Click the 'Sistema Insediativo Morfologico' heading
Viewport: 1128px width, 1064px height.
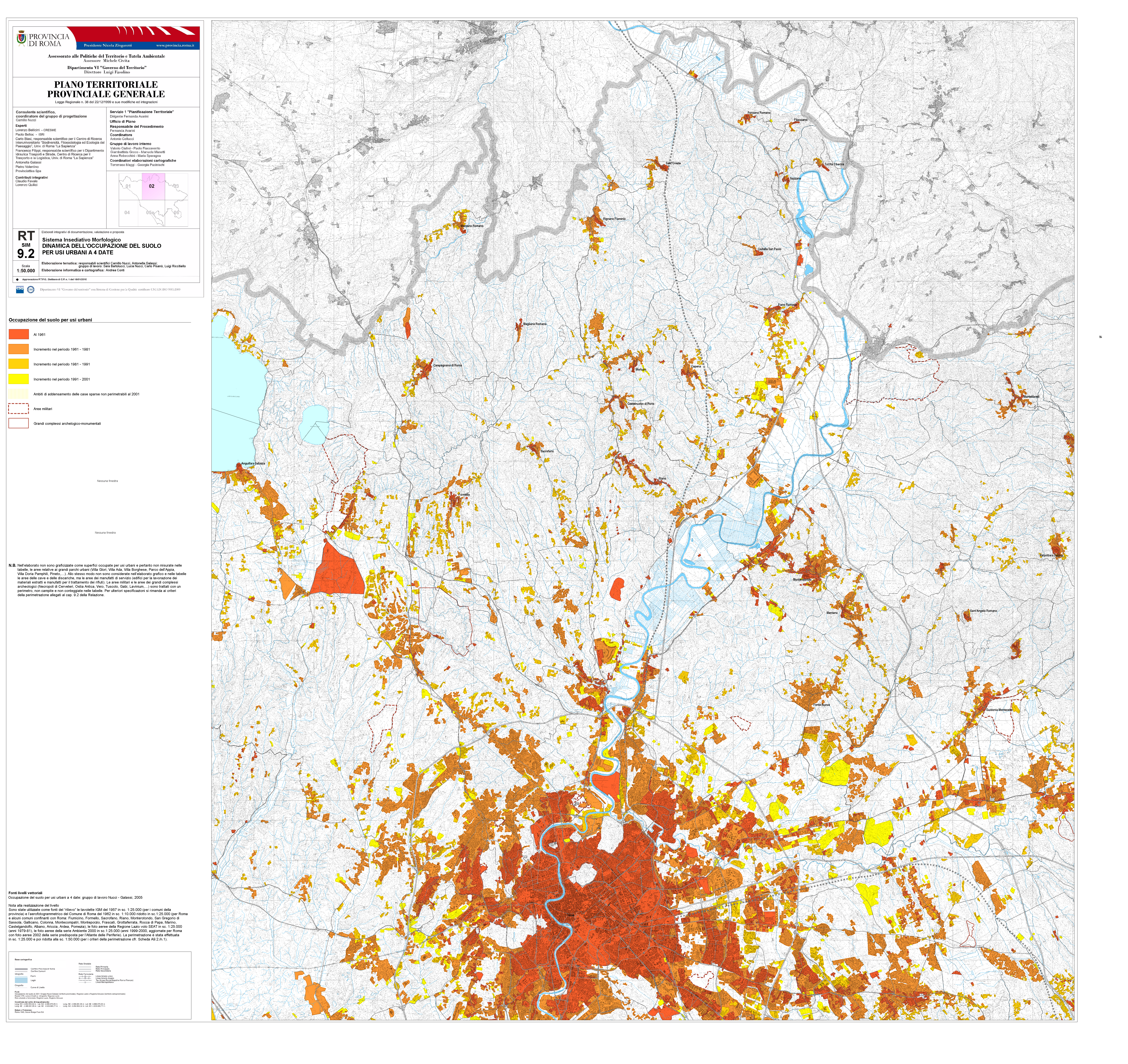(x=81, y=240)
